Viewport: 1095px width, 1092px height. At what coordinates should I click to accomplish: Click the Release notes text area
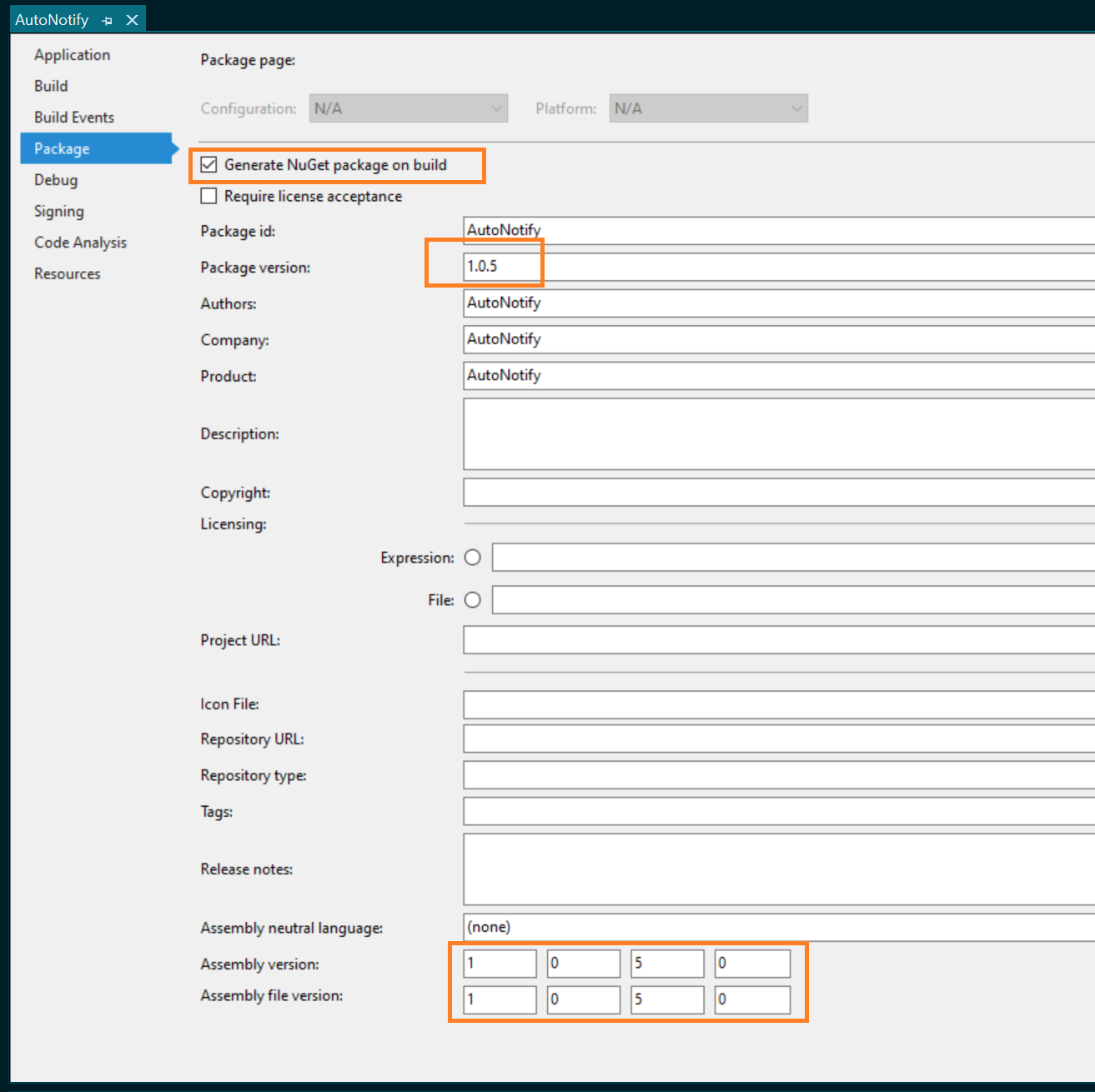pos(776,869)
